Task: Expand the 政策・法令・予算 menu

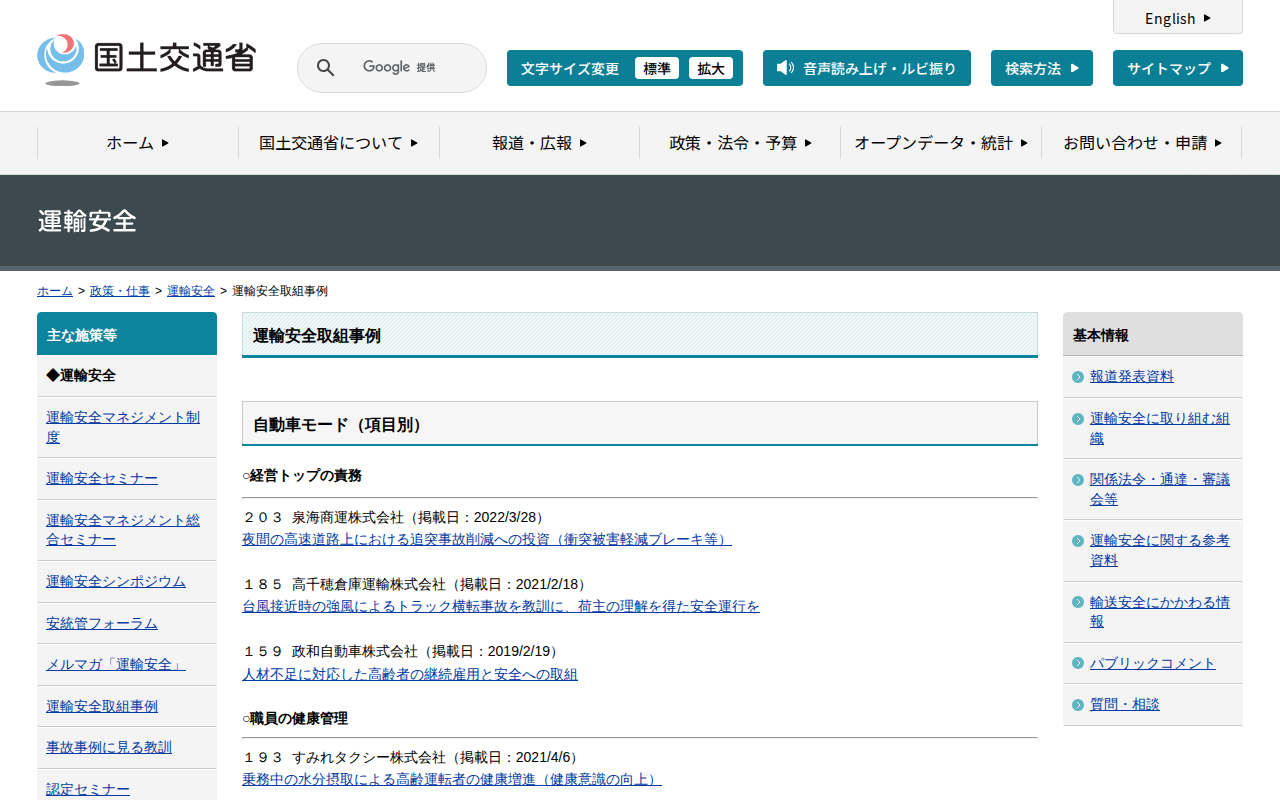Action: [740, 143]
